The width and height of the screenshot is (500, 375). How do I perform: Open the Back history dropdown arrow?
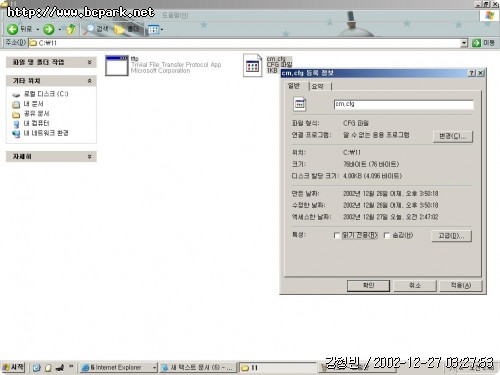click(x=38, y=30)
